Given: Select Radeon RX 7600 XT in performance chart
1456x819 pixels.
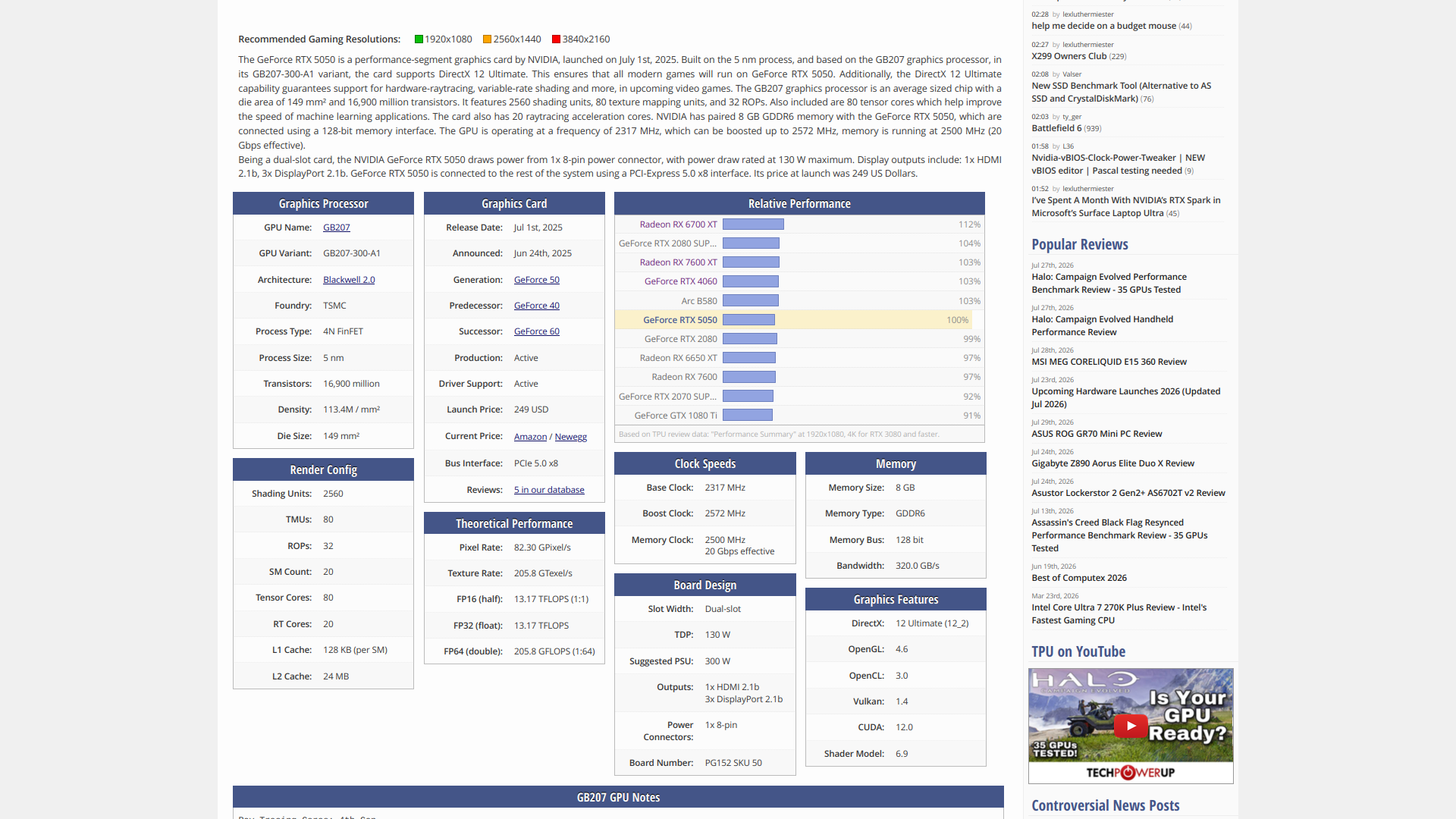Looking at the screenshot, I should (678, 262).
